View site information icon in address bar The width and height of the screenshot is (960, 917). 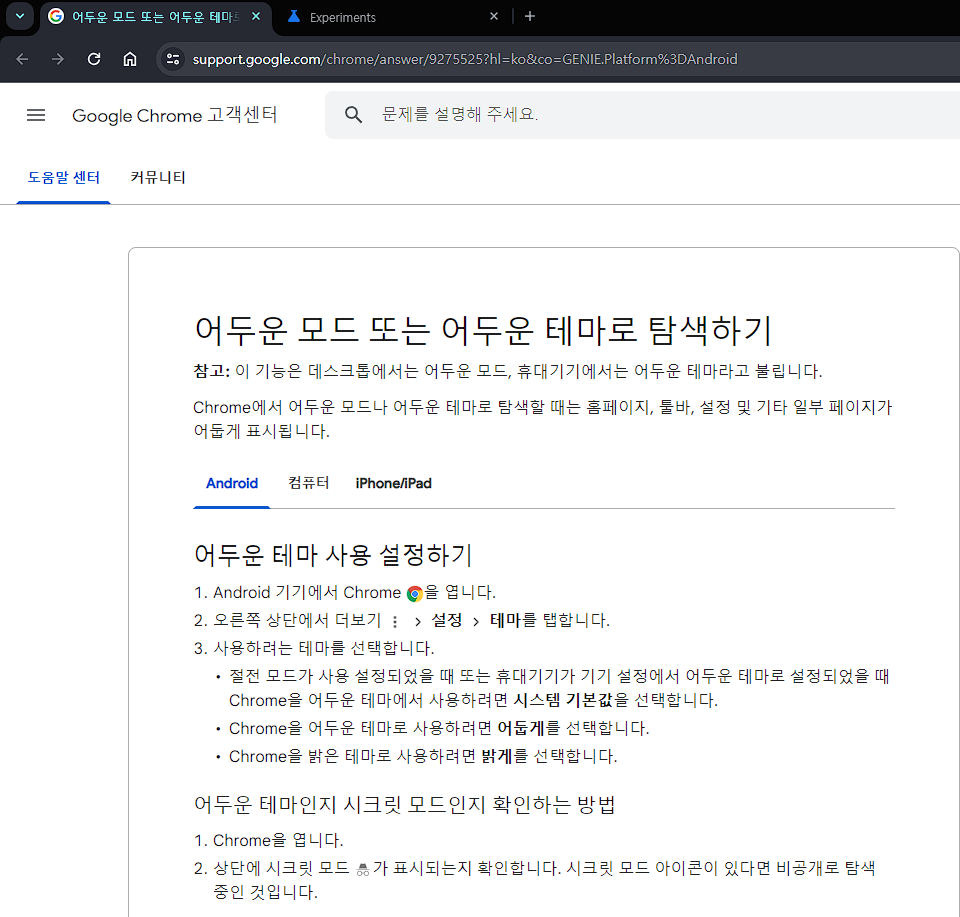click(173, 59)
